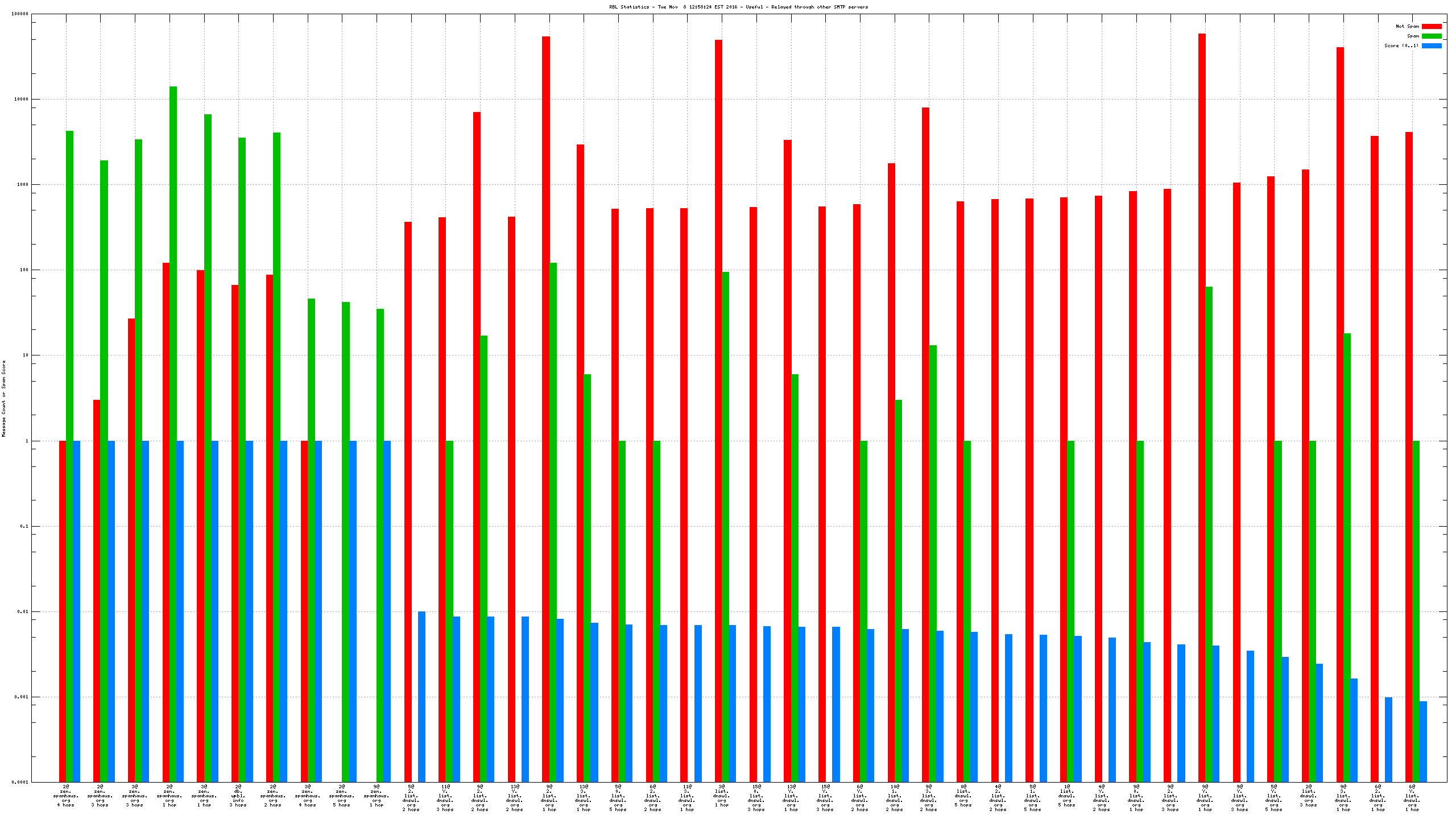Click the 'Message Count or Spam Score' axis label
Viewport: 1456px width, 819px height.
[3, 398]
